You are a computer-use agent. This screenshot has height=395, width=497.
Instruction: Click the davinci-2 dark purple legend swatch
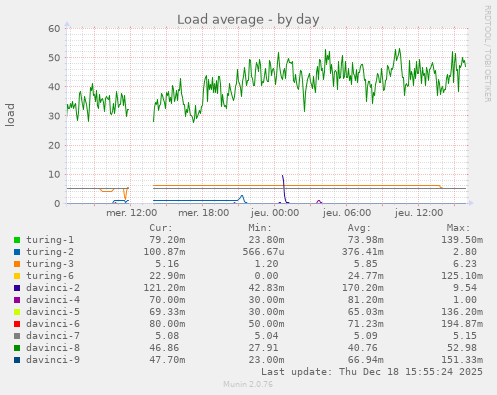17,288
